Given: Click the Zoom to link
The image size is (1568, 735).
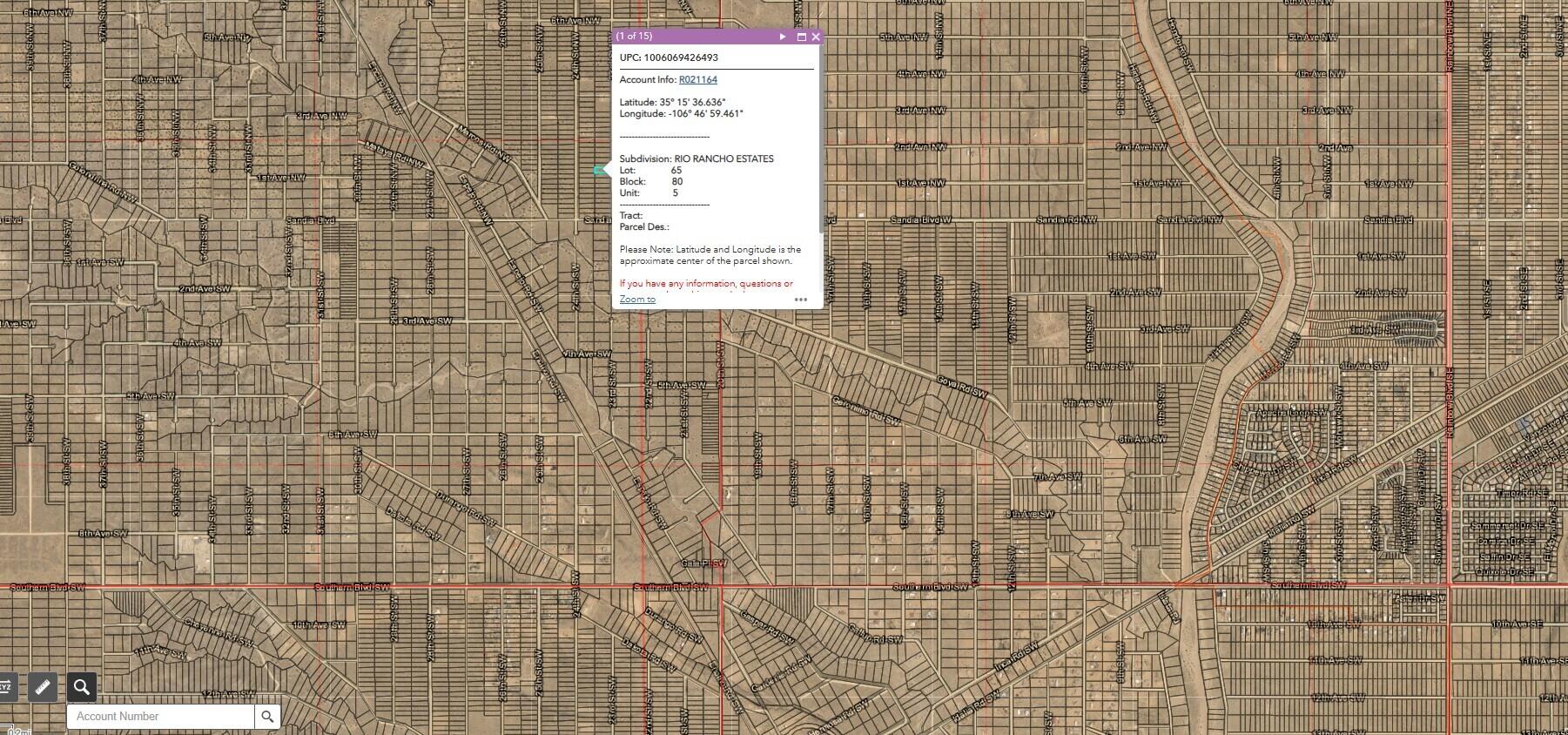Looking at the screenshot, I should (637, 299).
